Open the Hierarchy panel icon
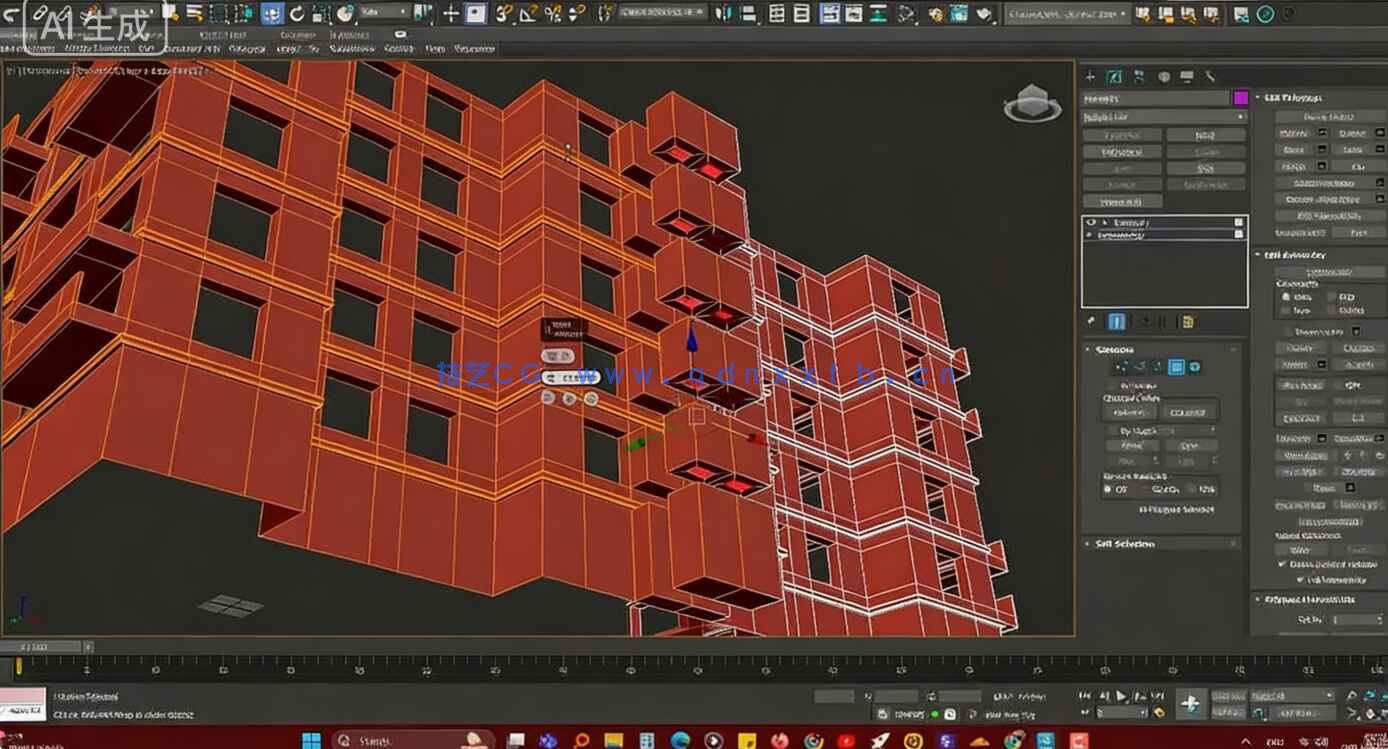1388x749 pixels. click(1137, 76)
